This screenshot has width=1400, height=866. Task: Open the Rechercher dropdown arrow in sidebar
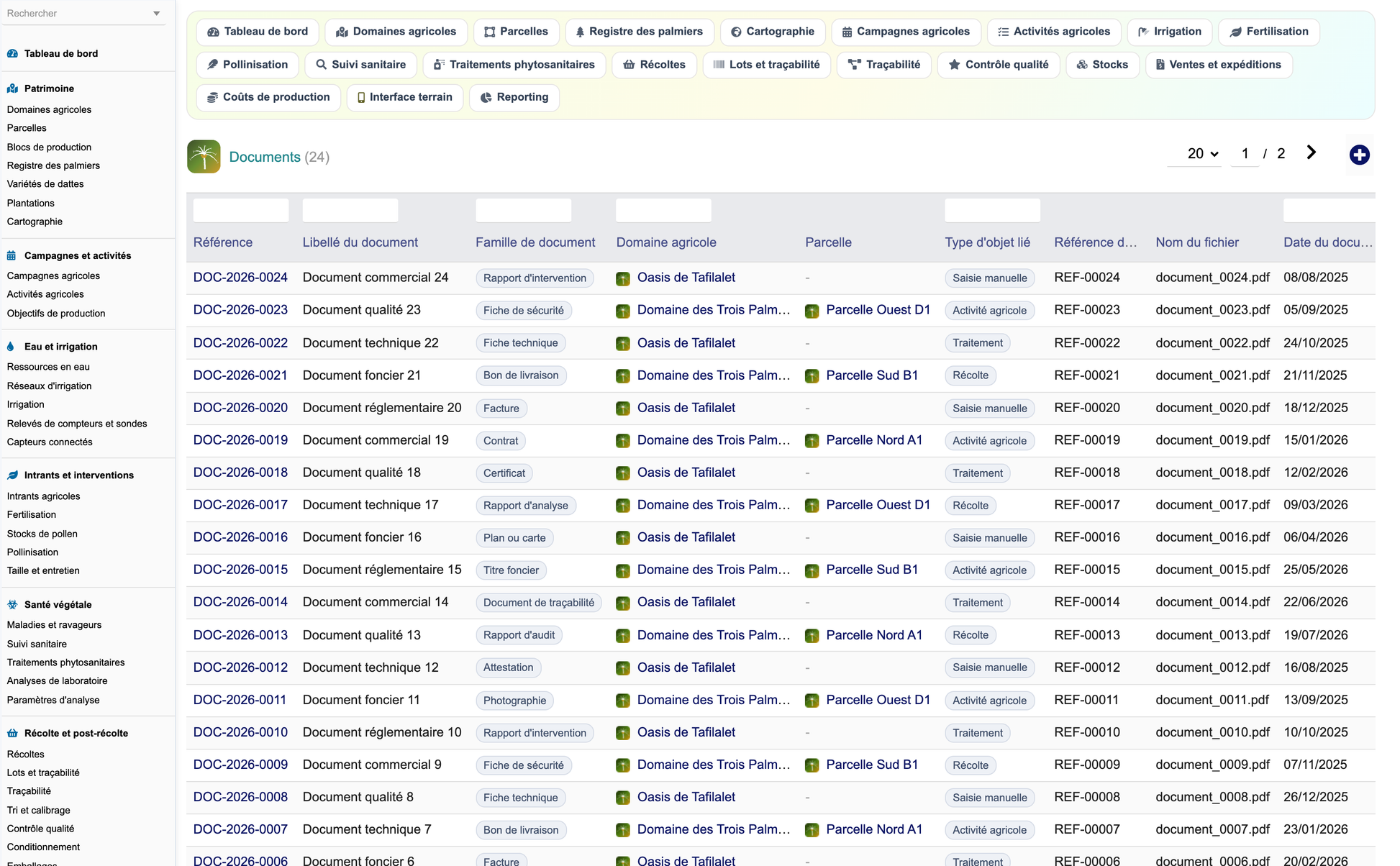pos(157,14)
